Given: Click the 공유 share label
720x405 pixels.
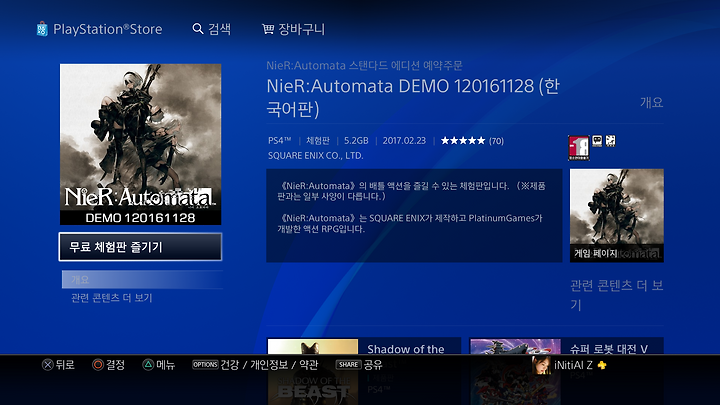Looking at the screenshot, I should click(x=373, y=365).
